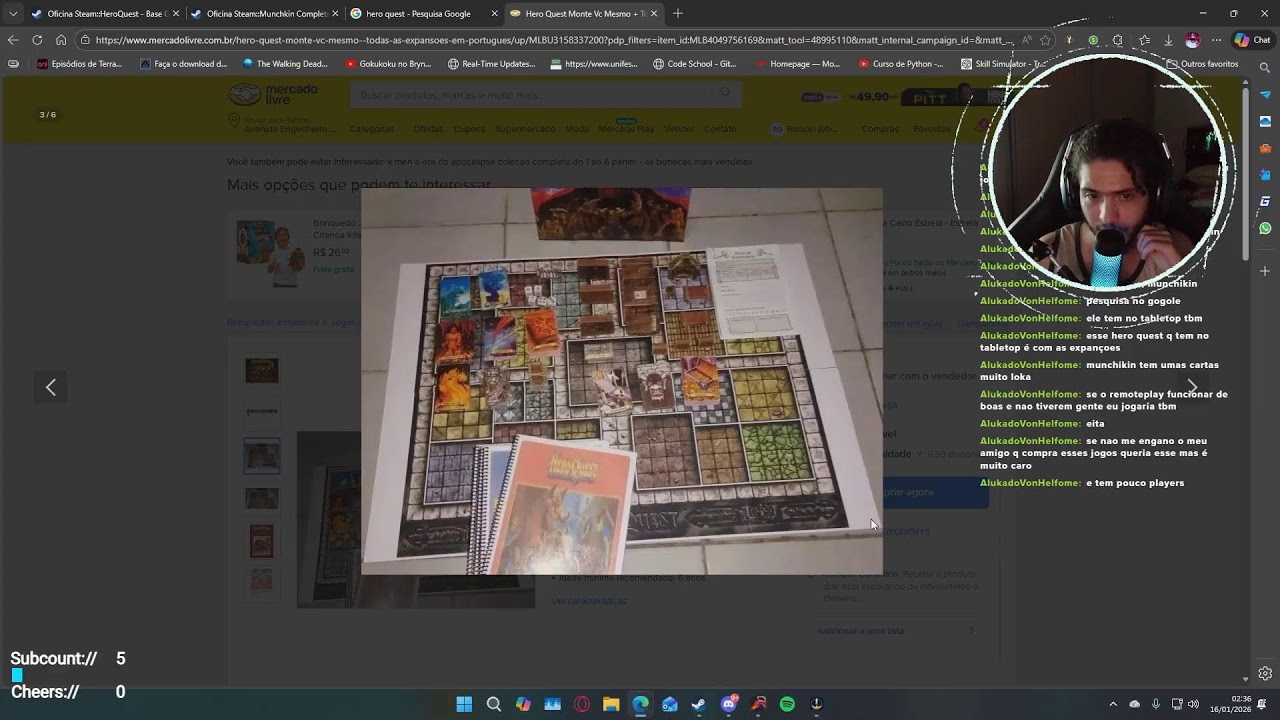Select first product thumbnail in gallery
1280x720 pixels.
coord(262,371)
